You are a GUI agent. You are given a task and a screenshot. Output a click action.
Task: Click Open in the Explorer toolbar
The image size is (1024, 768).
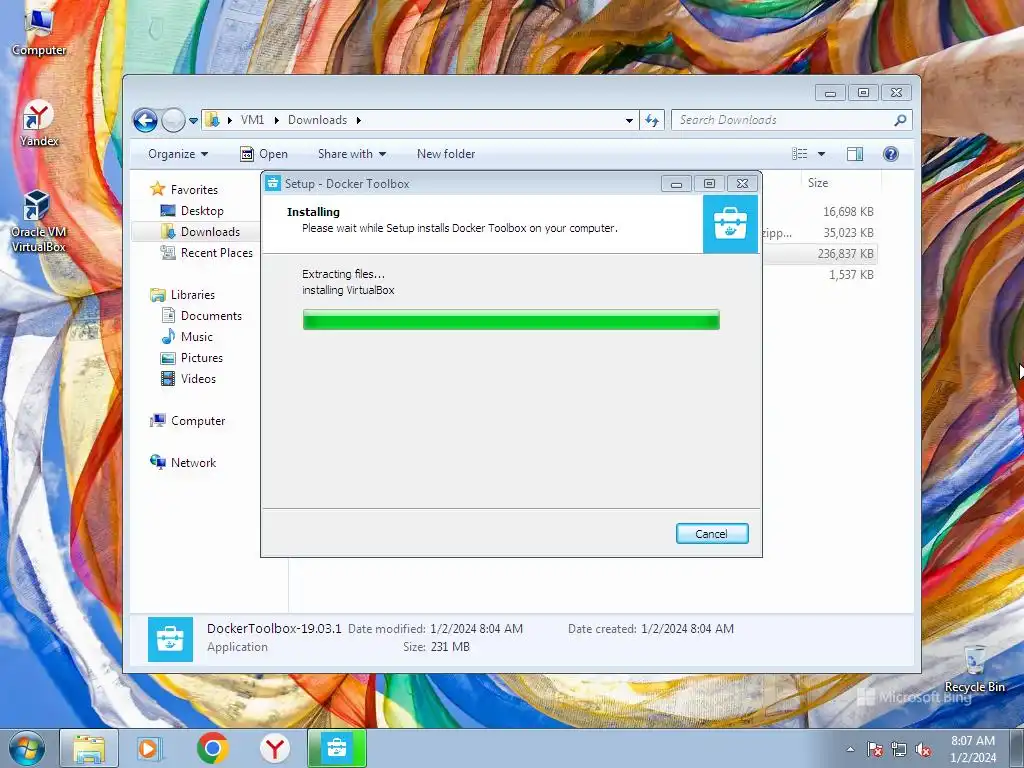click(x=264, y=154)
